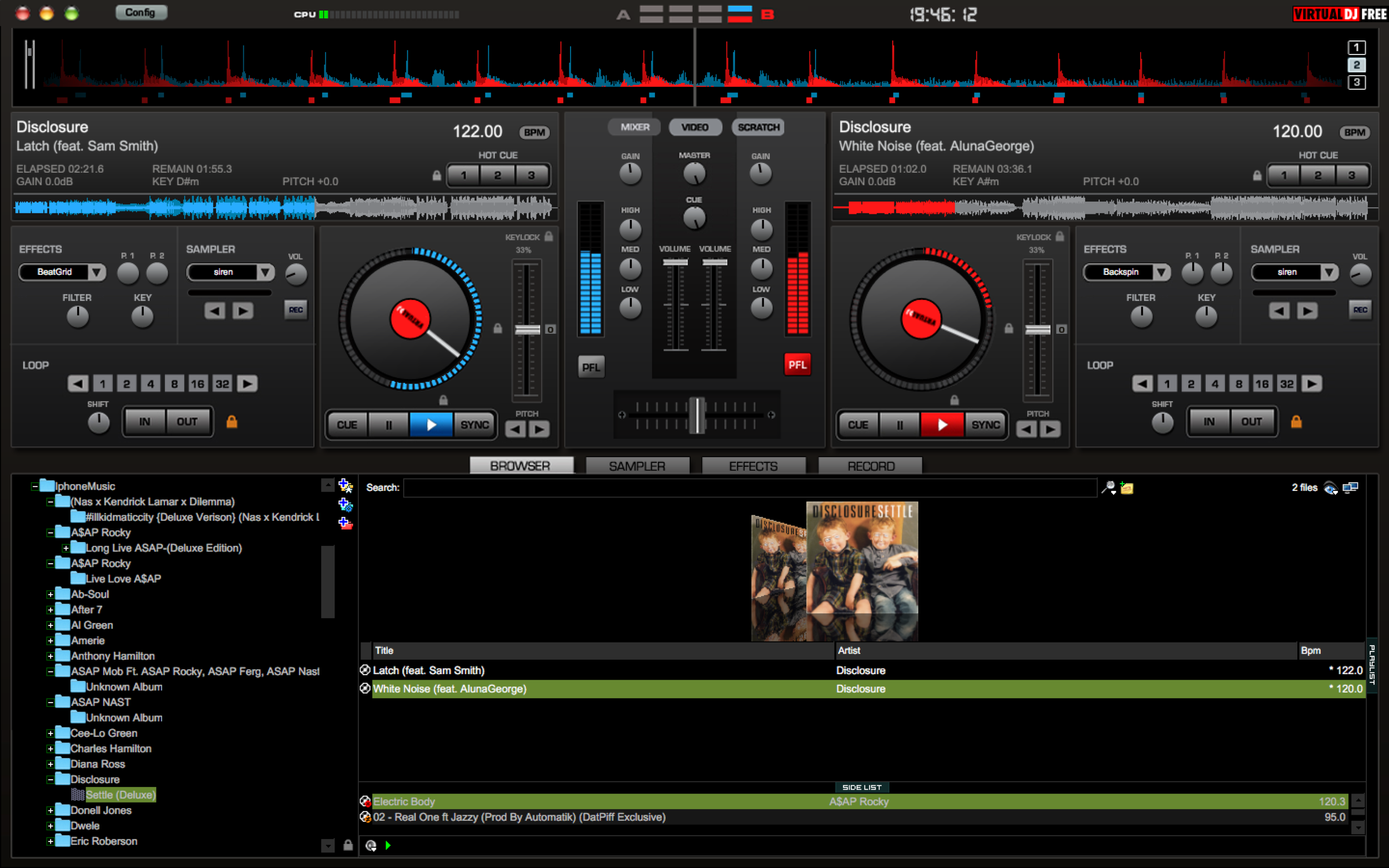Click CUE on the left deck

[347, 425]
